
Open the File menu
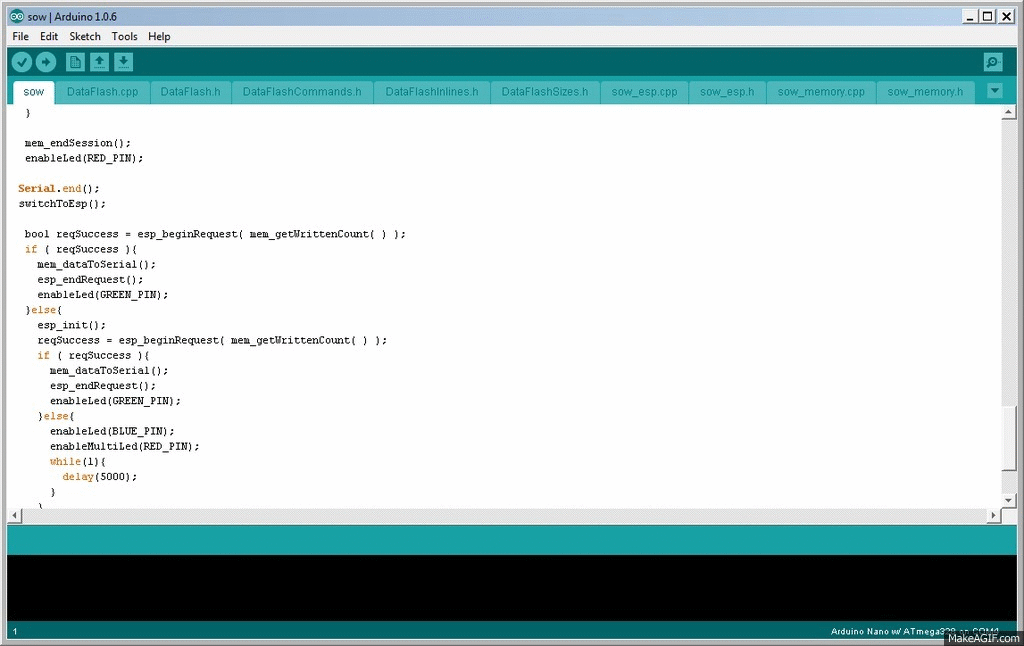click(x=20, y=36)
